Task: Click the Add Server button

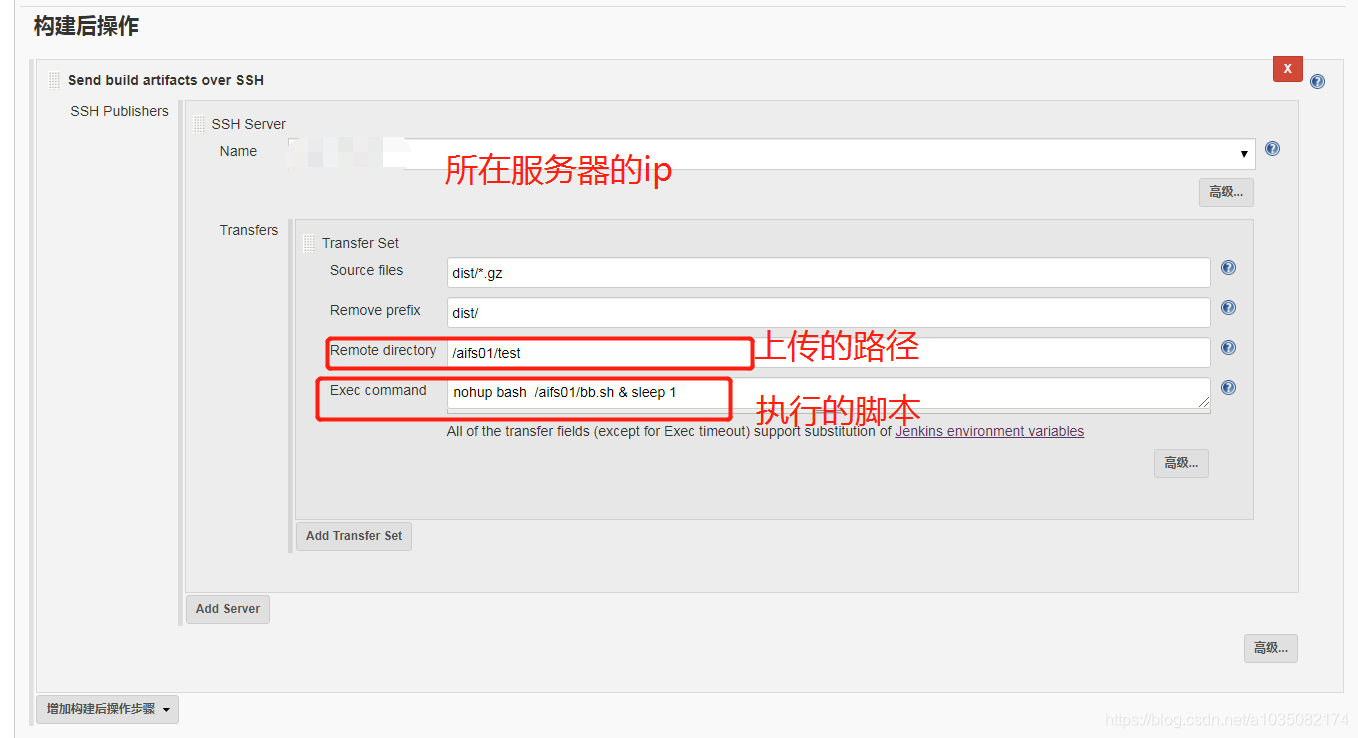Action: tap(228, 609)
